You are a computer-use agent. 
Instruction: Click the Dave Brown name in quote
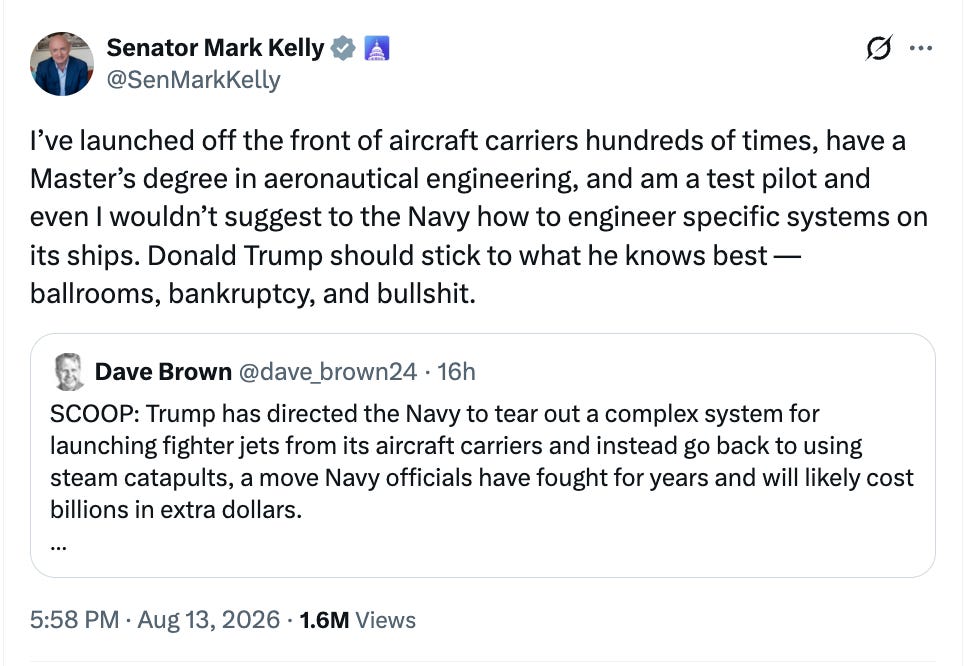[x=163, y=371]
